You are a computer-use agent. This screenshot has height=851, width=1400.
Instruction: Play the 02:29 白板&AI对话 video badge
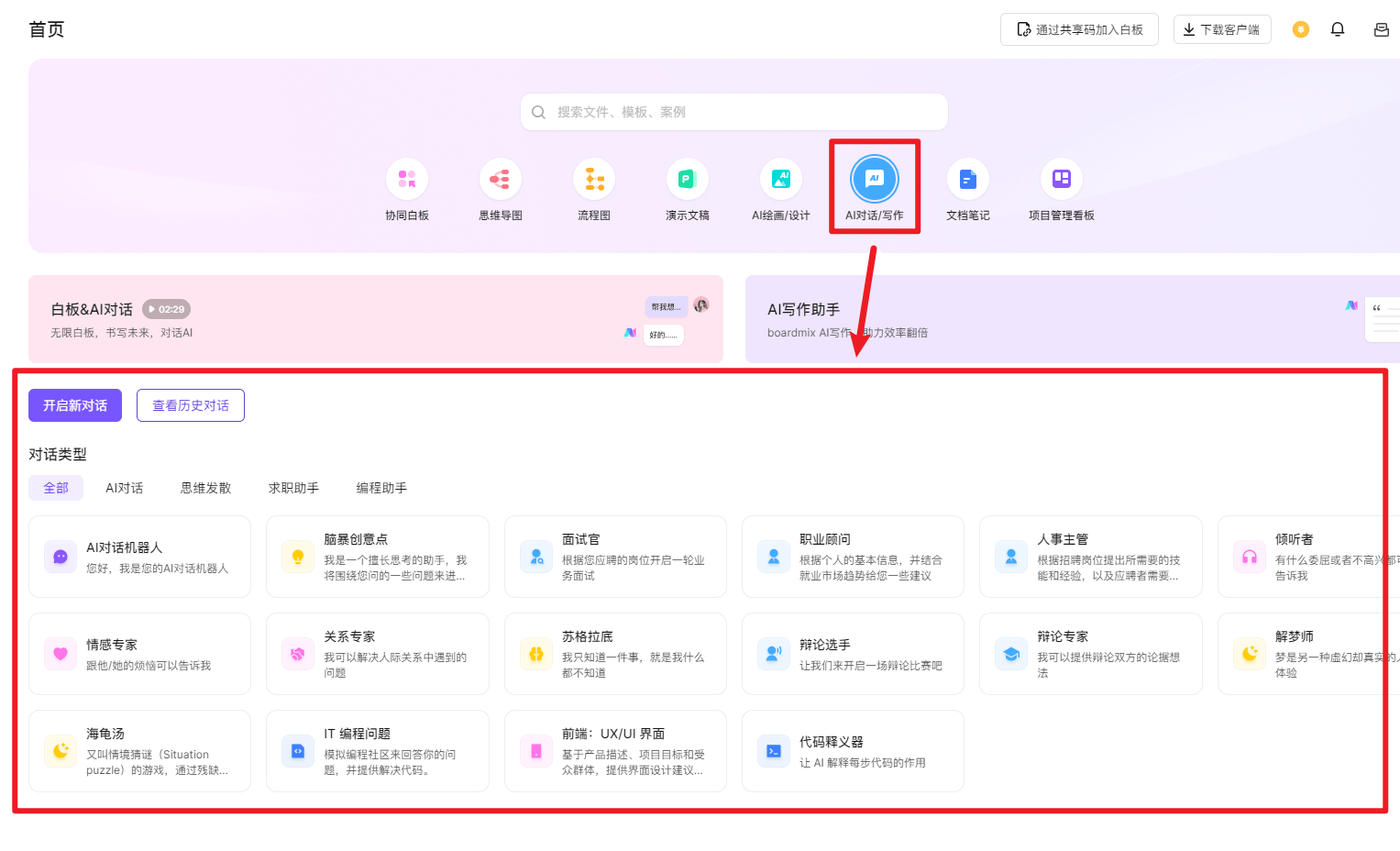167,309
